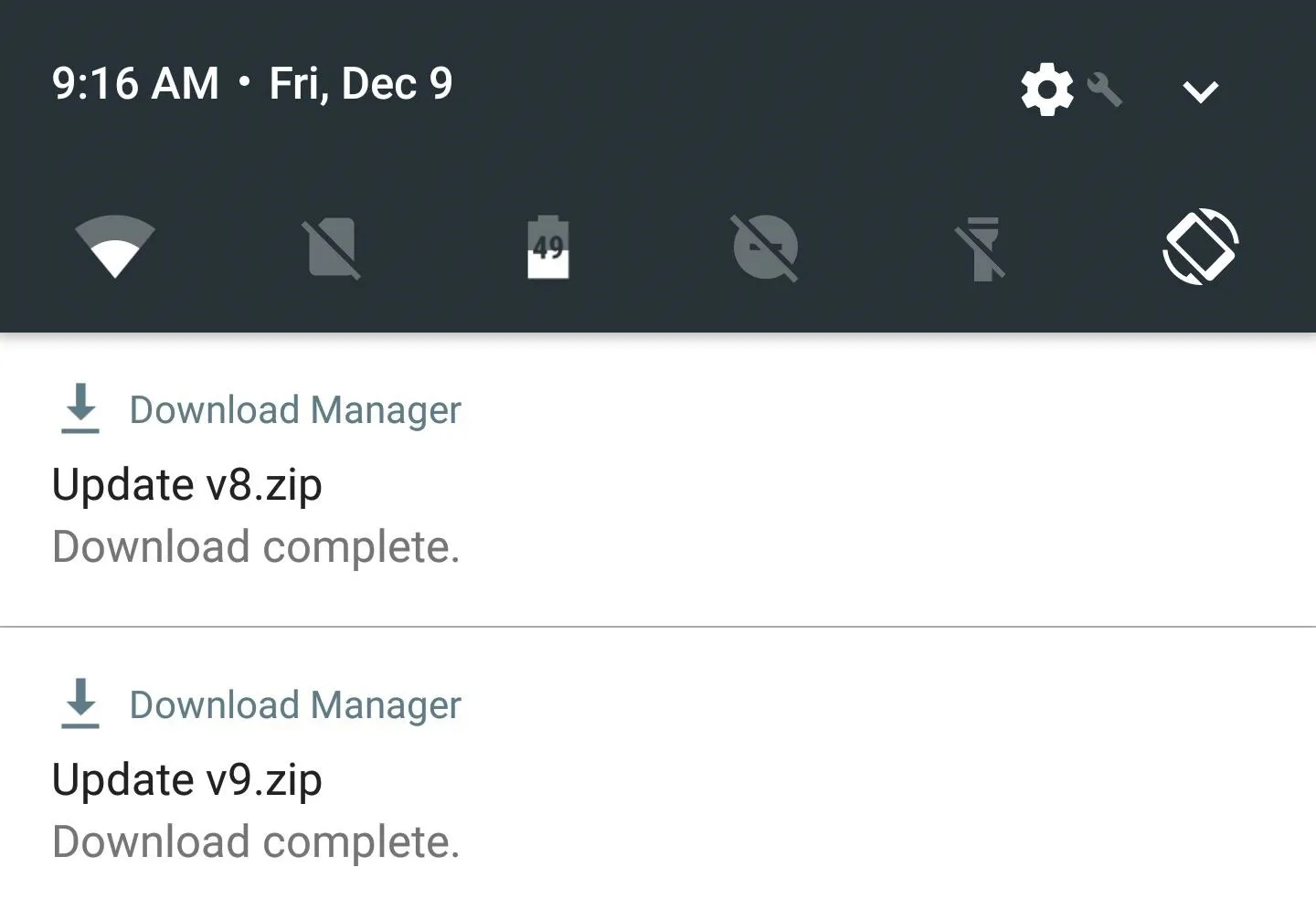Tap the empty quick settings header area

point(731,87)
